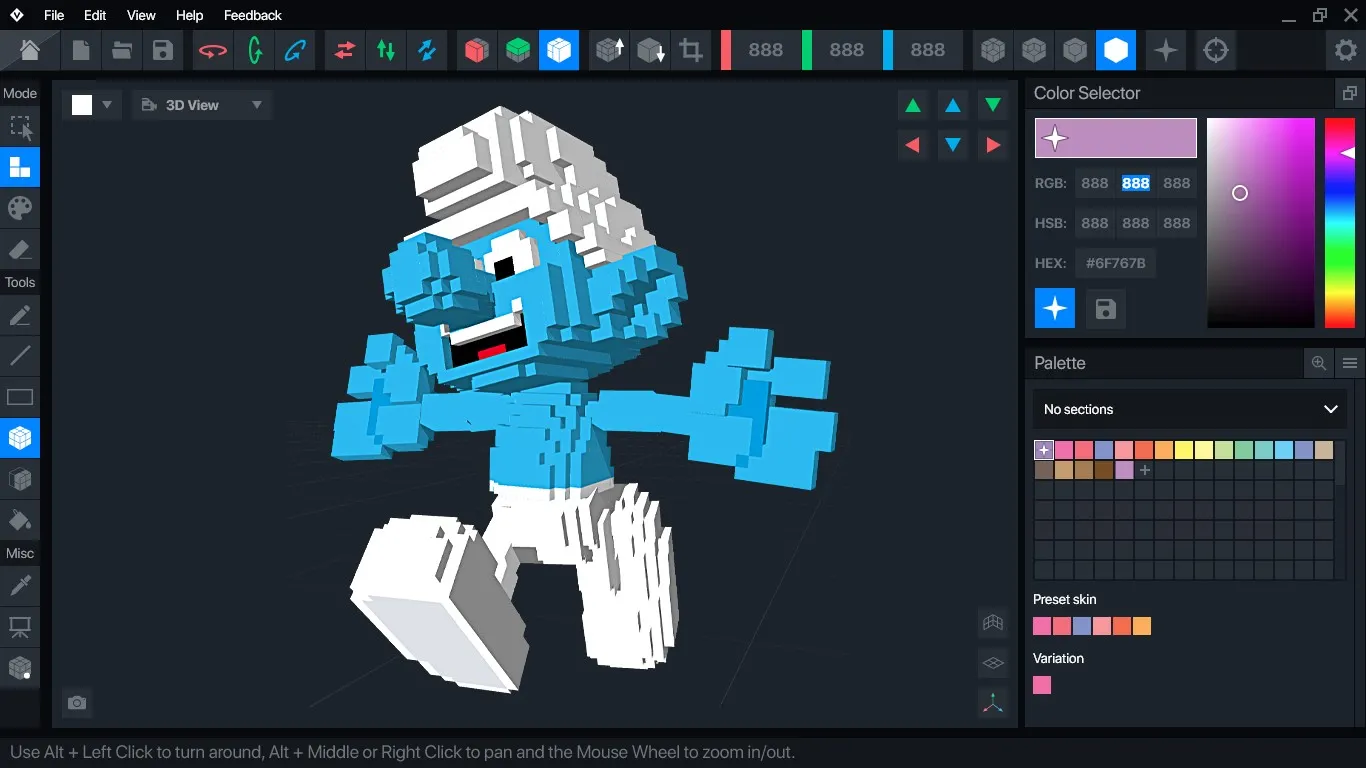The image size is (1366, 768).
Task: Open the Edit menu
Action: coord(94,15)
